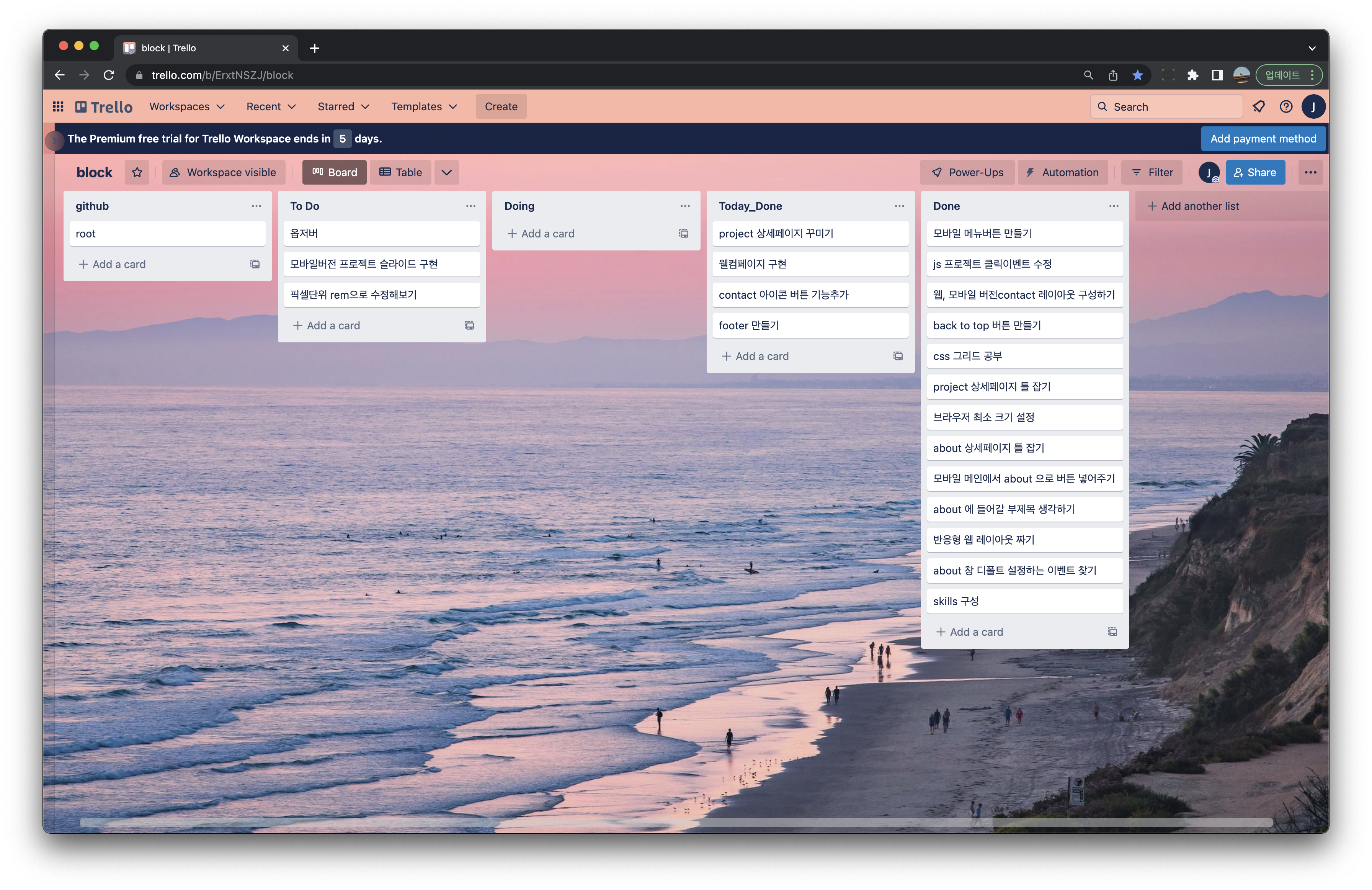The height and width of the screenshot is (890, 1372).
Task: Click the Trello home logo
Action: click(x=105, y=107)
